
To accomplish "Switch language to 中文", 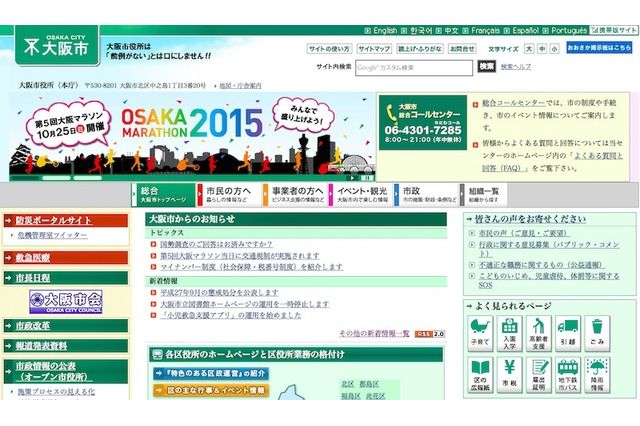I will click(x=451, y=30).
